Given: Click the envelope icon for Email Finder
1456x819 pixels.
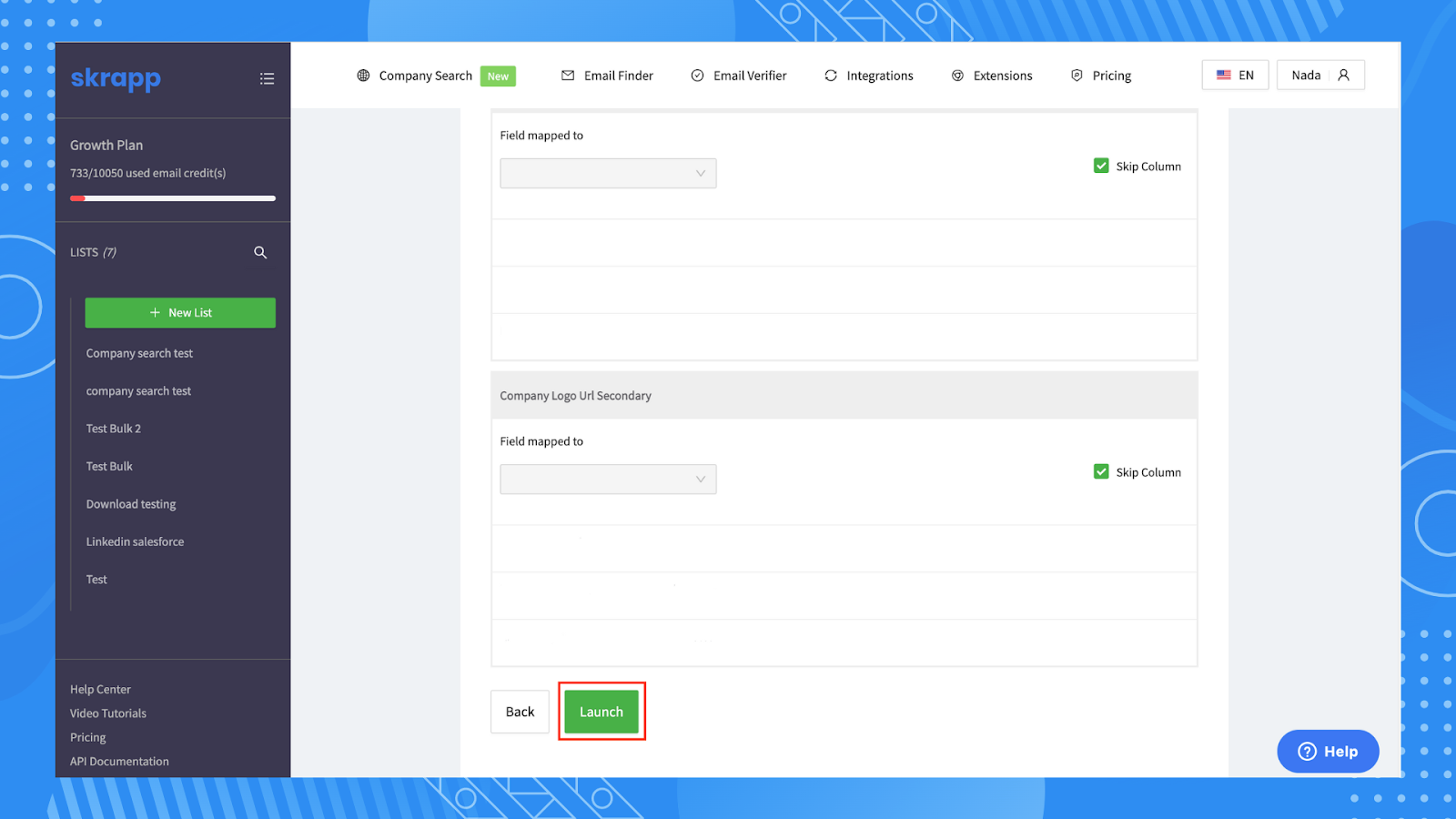Looking at the screenshot, I should point(568,76).
